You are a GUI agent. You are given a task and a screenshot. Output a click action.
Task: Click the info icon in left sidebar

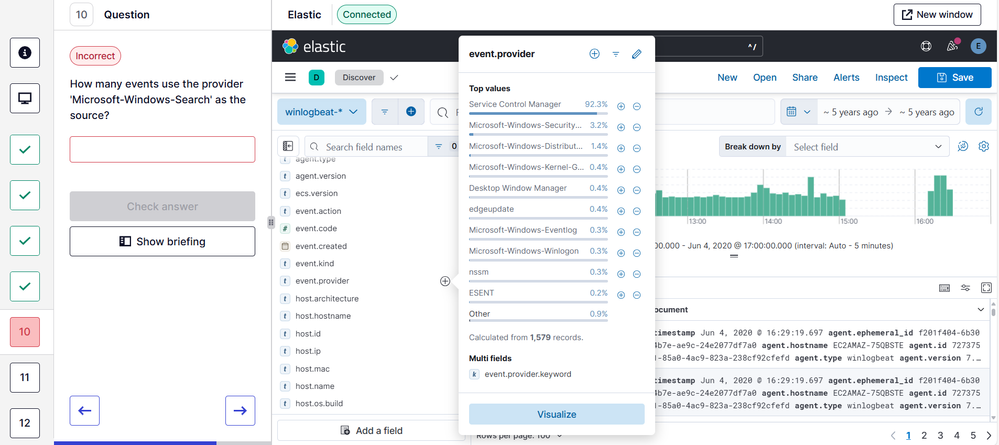tap(25, 52)
